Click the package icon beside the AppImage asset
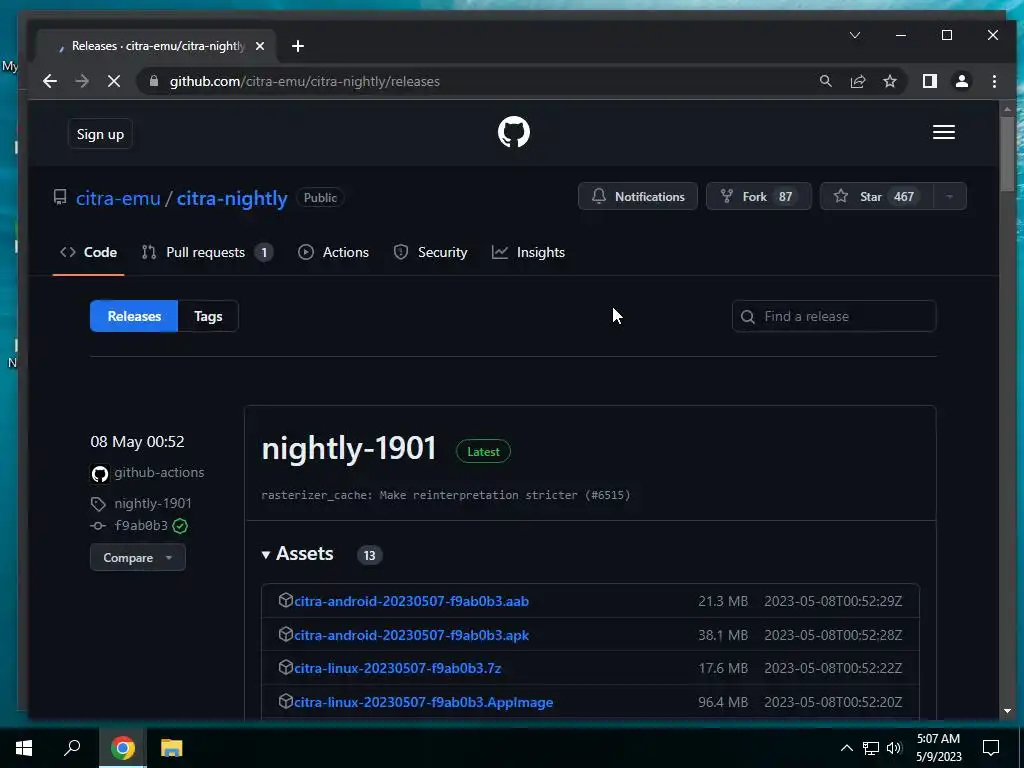The image size is (1024, 768). [x=285, y=701]
